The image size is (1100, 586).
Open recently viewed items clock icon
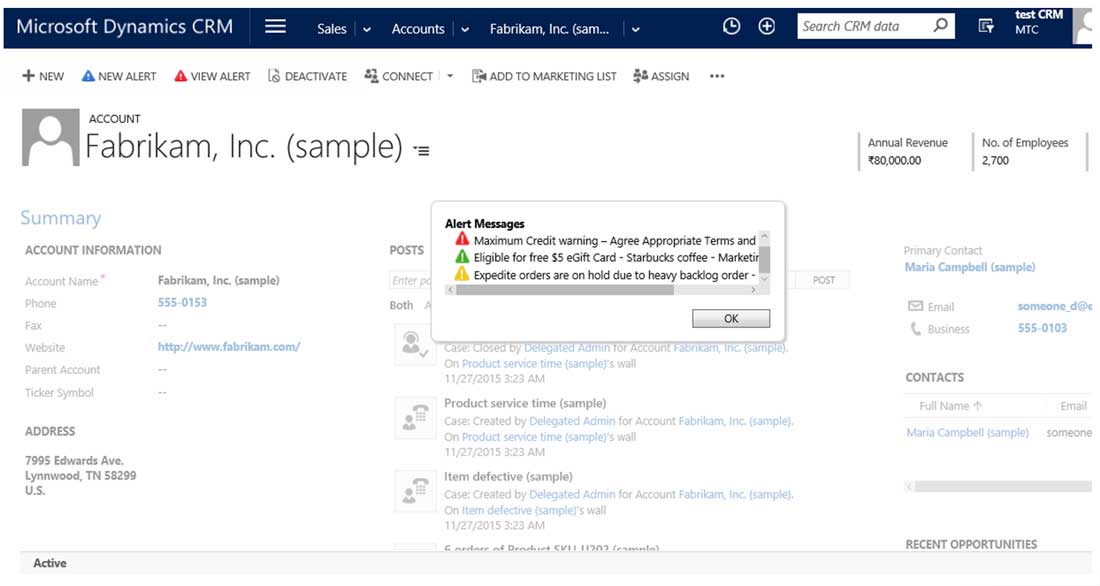731,27
